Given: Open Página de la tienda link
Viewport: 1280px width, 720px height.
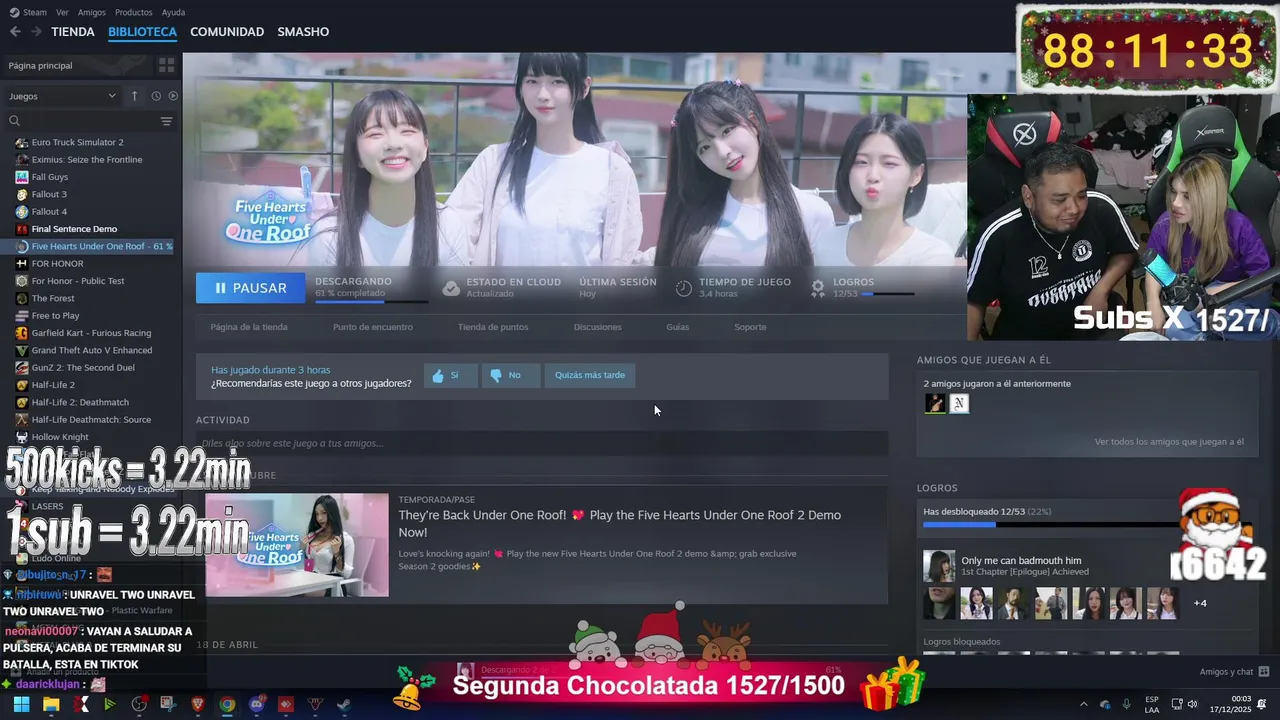Looking at the screenshot, I should (x=249, y=327).
